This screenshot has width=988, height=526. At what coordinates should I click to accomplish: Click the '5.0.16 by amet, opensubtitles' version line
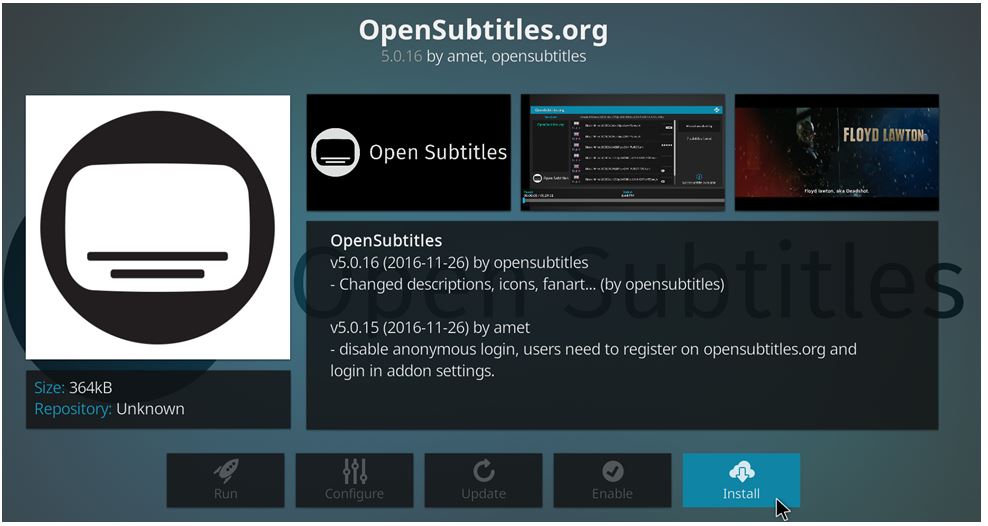coord(483,56)
